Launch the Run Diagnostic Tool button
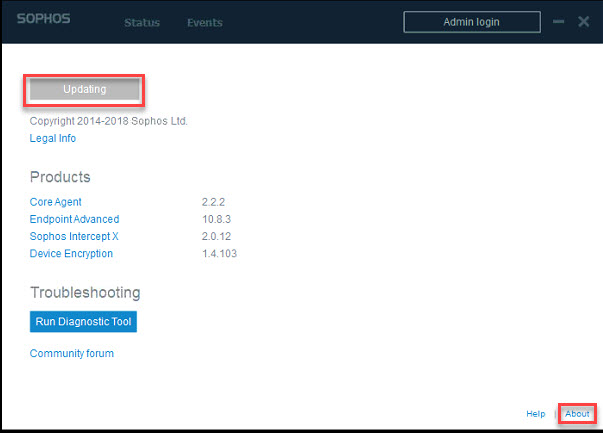The width and height of the screenshot is (603, 433). click(83, 322)
